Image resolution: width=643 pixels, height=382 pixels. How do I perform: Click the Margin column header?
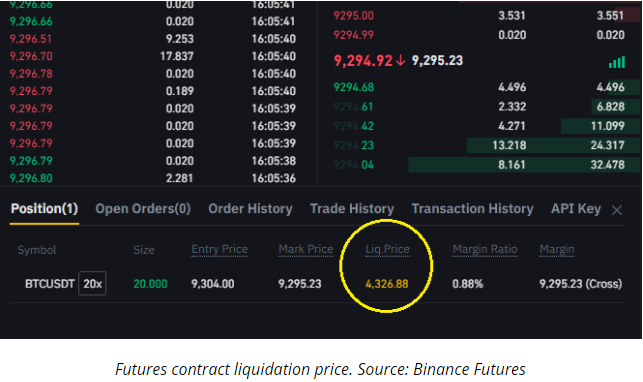(556, 249)
